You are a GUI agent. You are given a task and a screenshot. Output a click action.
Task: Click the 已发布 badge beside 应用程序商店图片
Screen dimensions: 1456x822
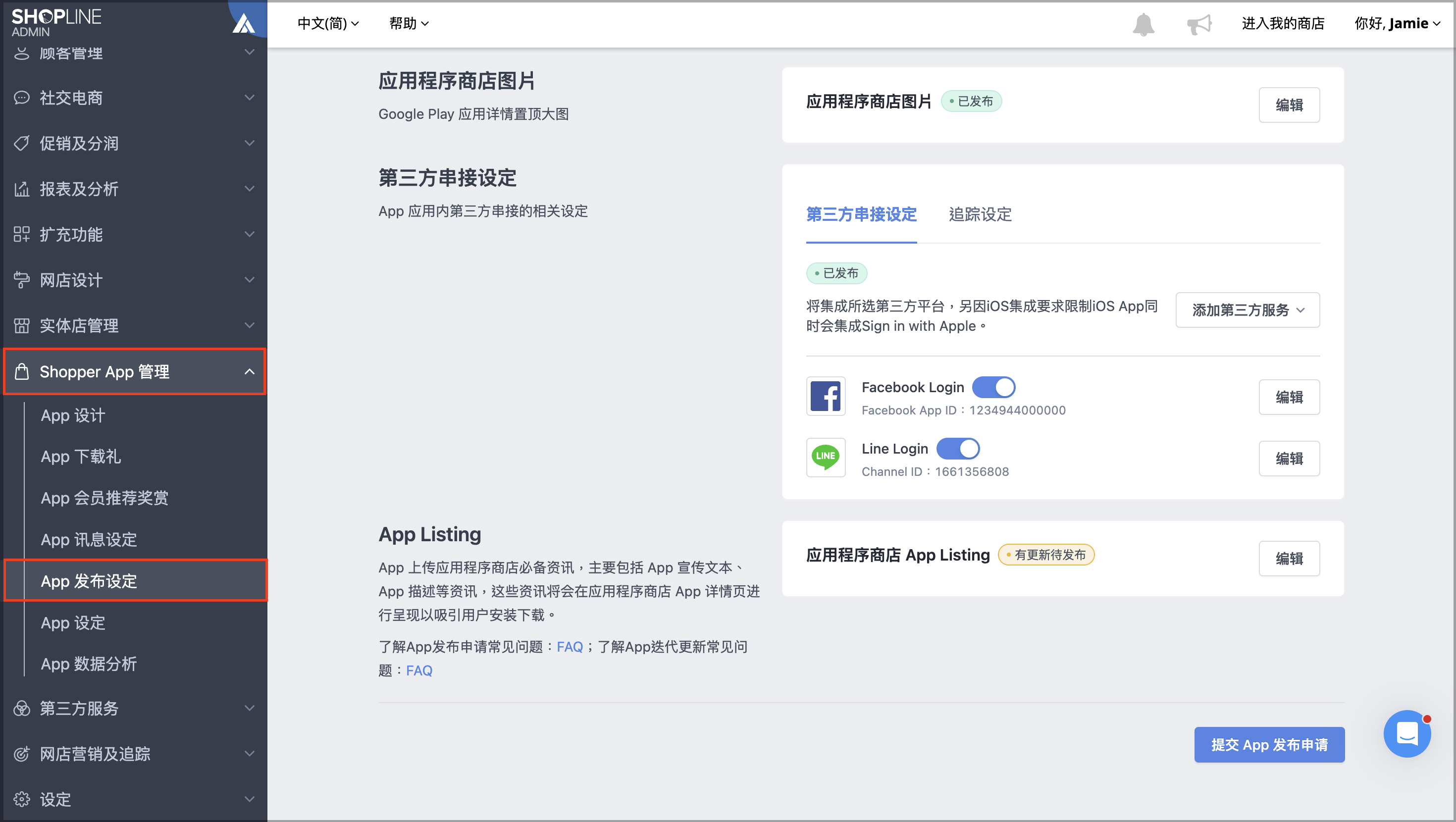pyautogui.click(x=971, y=101)
